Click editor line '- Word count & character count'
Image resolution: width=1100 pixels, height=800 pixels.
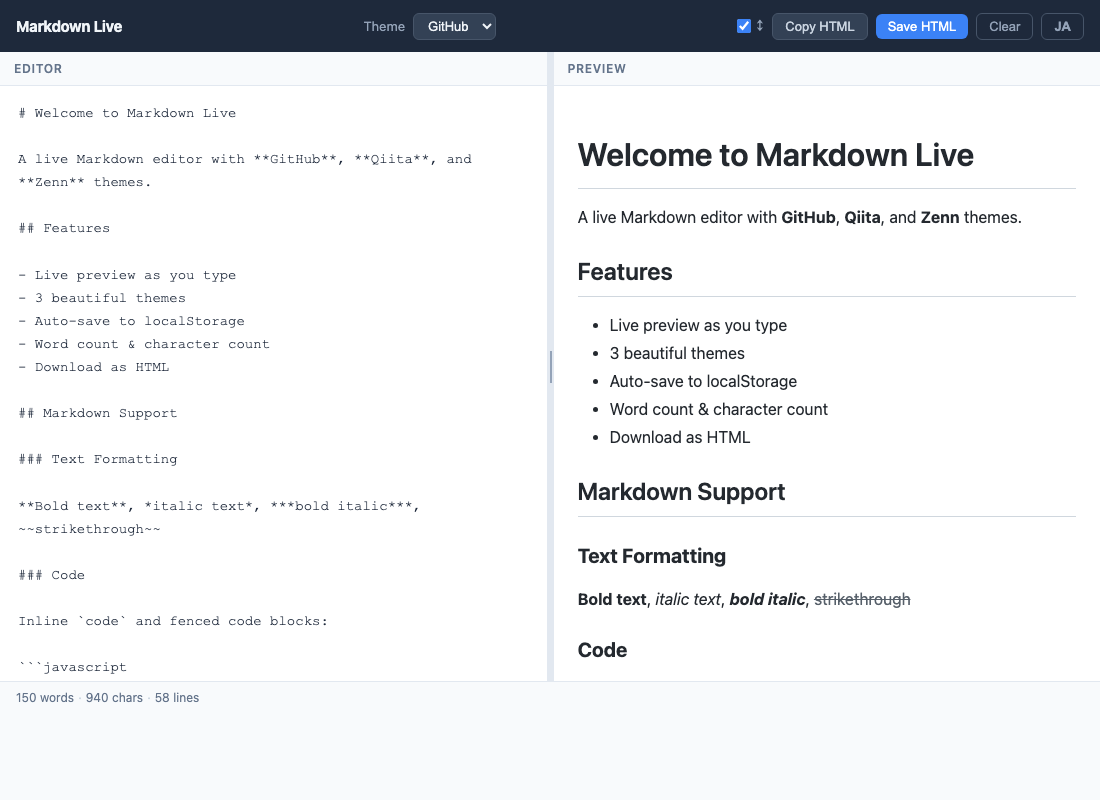[x=144, y=345]
